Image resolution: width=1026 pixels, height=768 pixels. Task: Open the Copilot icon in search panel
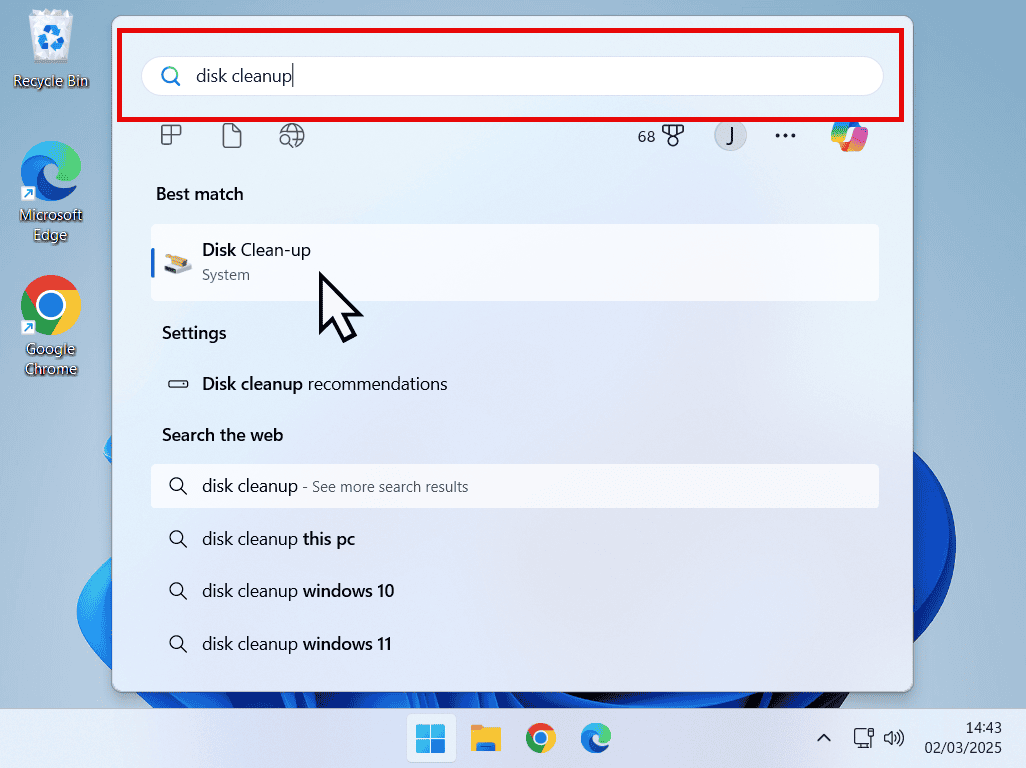click(849, 136)
